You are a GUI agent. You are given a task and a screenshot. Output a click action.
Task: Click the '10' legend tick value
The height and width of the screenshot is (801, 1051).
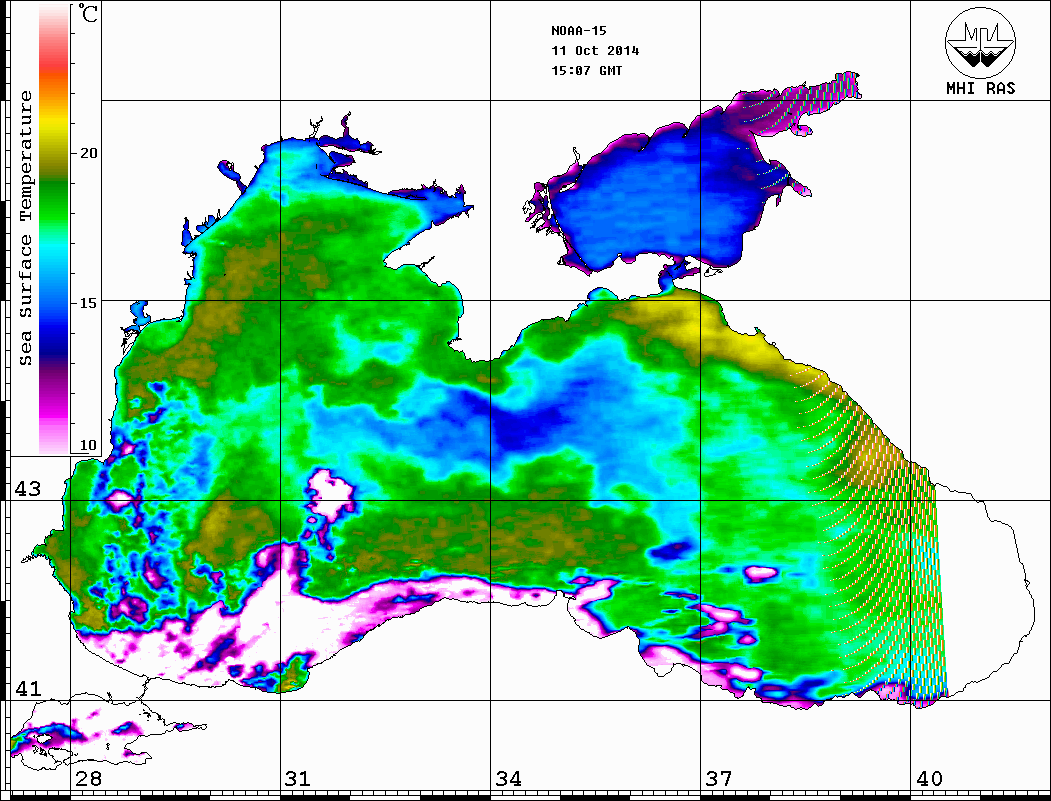click(88, 445)
